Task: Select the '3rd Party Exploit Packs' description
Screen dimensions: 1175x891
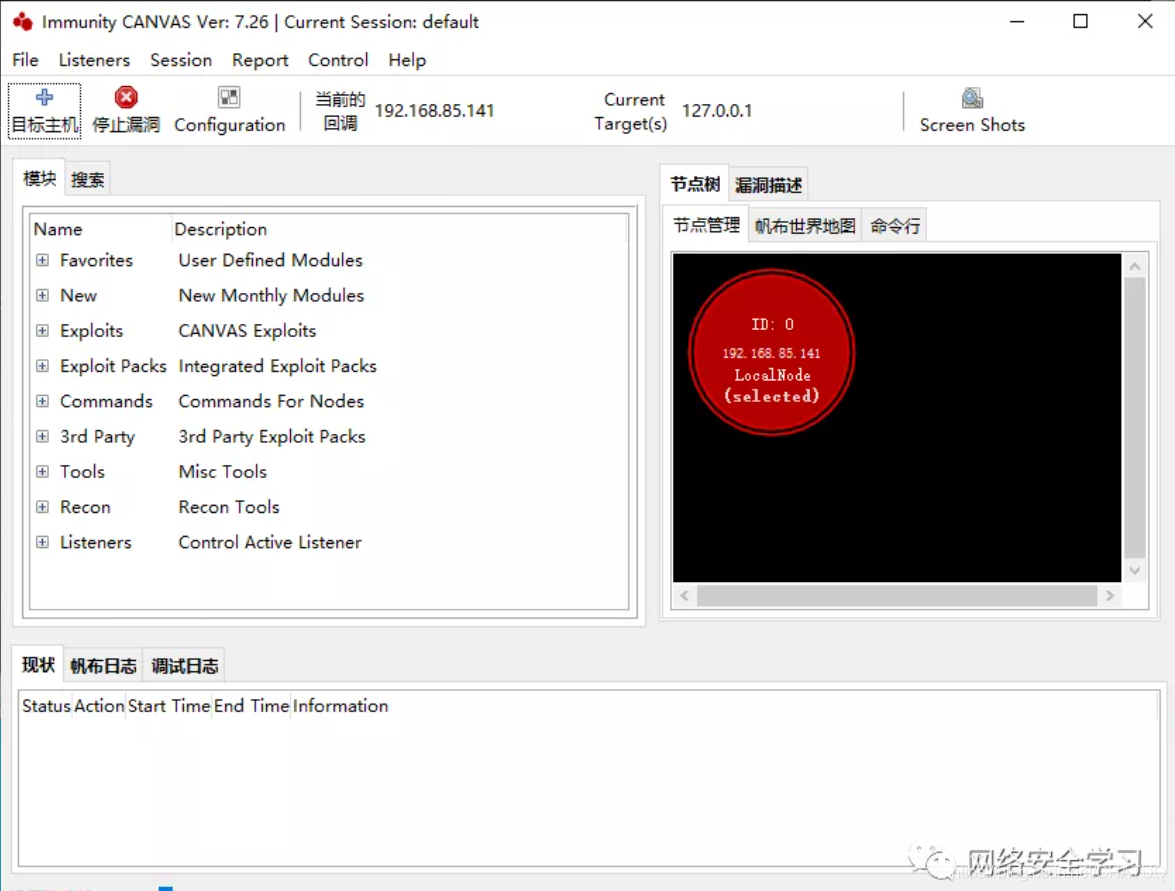Action: click(x=272, y=436)
